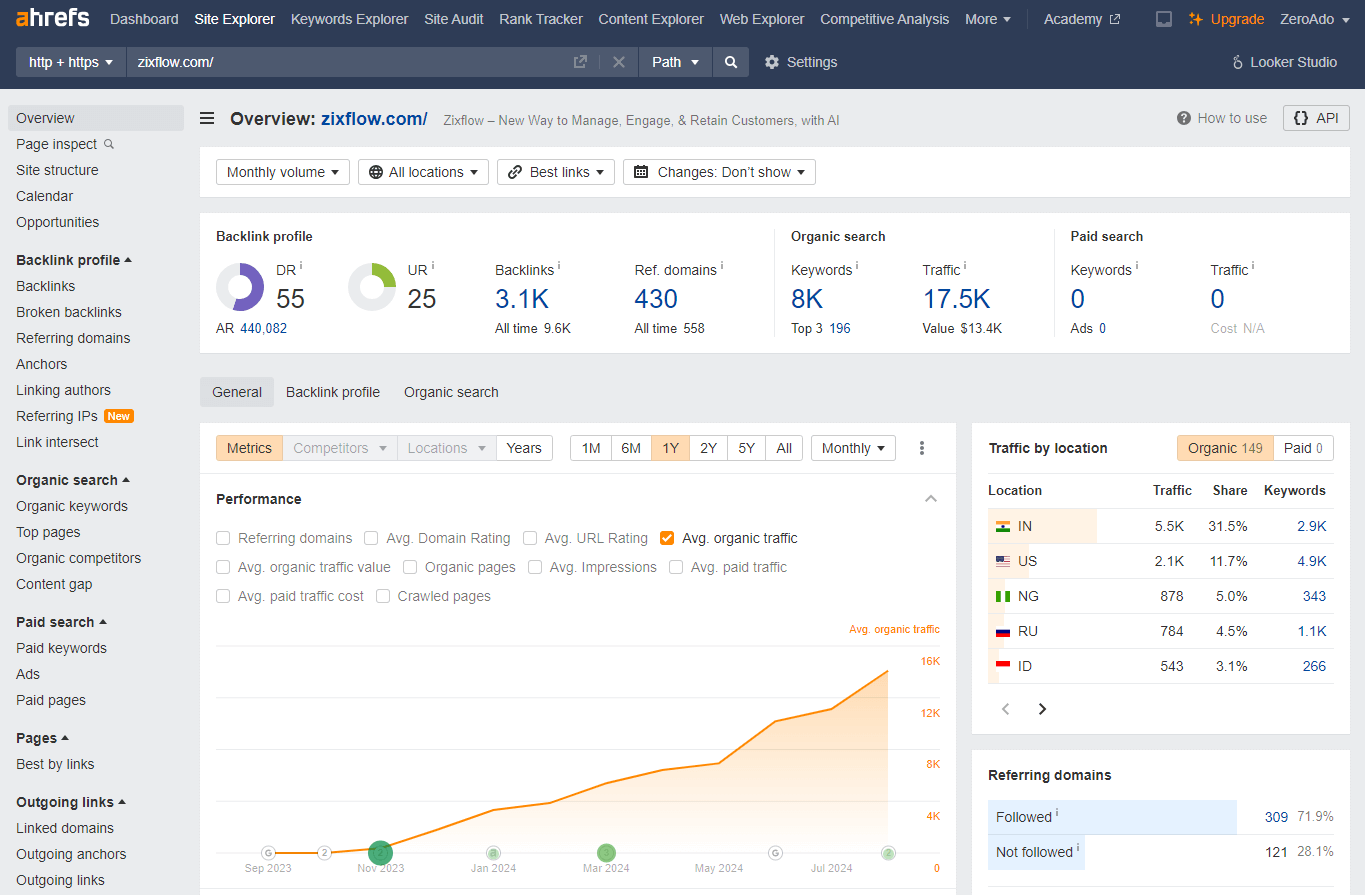Clear the URL field with X icon
Image resolution: width=1365 pixels, height=895 pixels.
tap(619, 62)
